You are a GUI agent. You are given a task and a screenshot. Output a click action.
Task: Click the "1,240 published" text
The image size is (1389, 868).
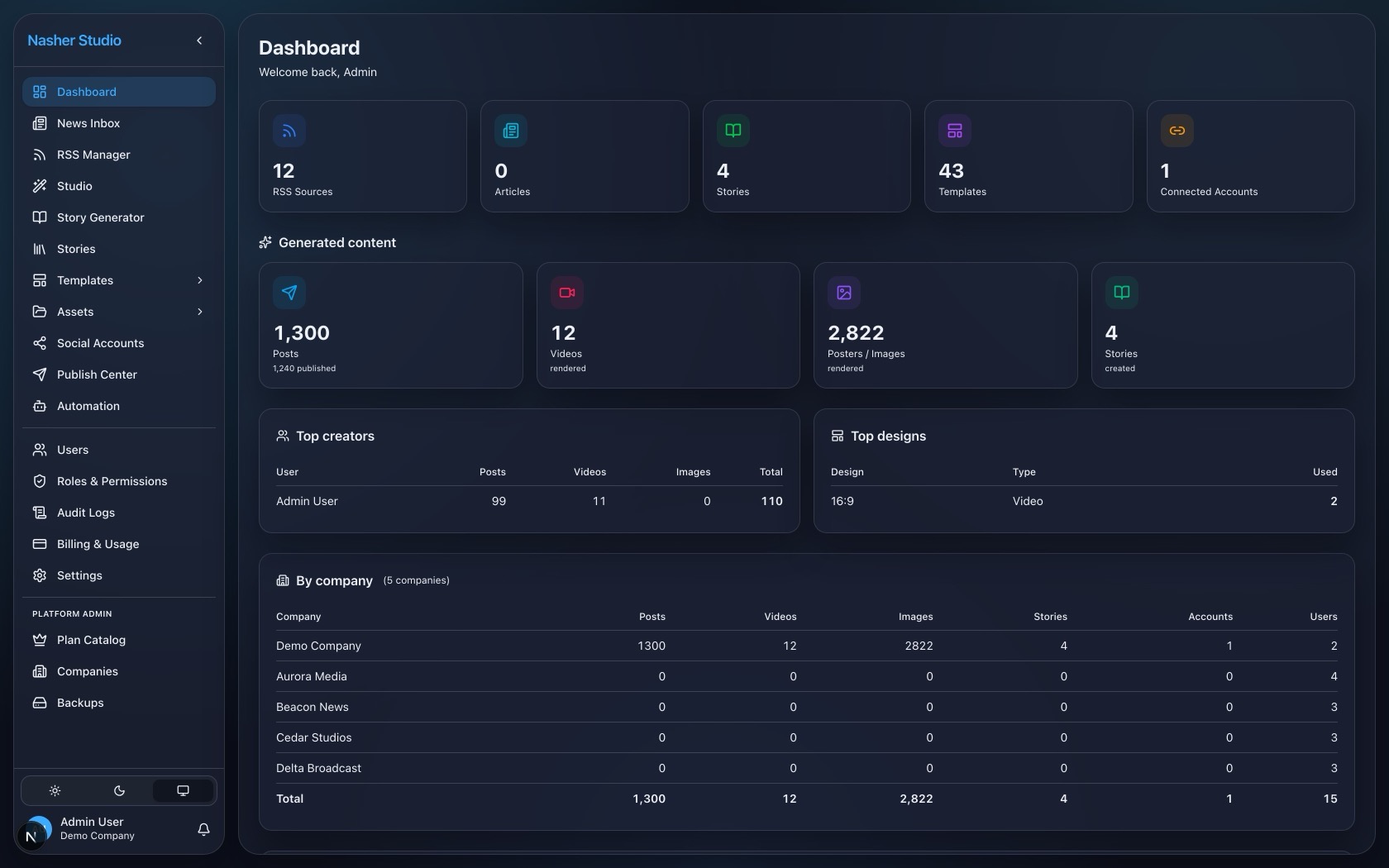[304, 369]
